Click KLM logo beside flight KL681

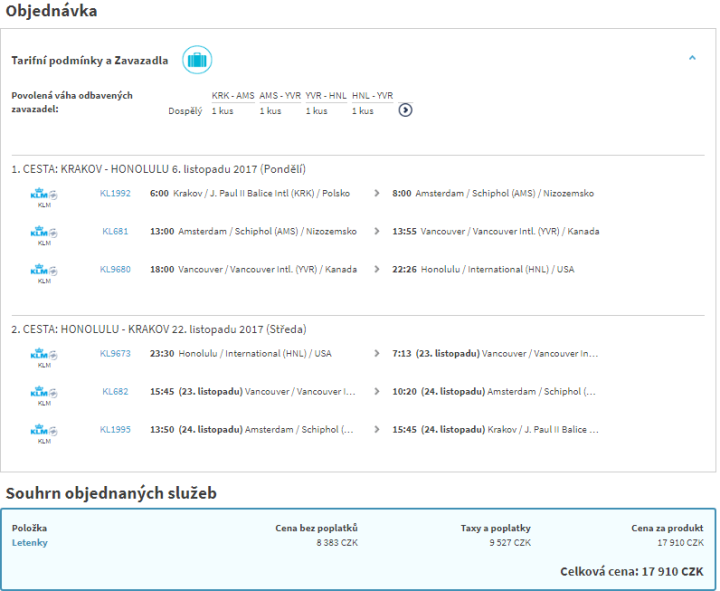(44, 234)
